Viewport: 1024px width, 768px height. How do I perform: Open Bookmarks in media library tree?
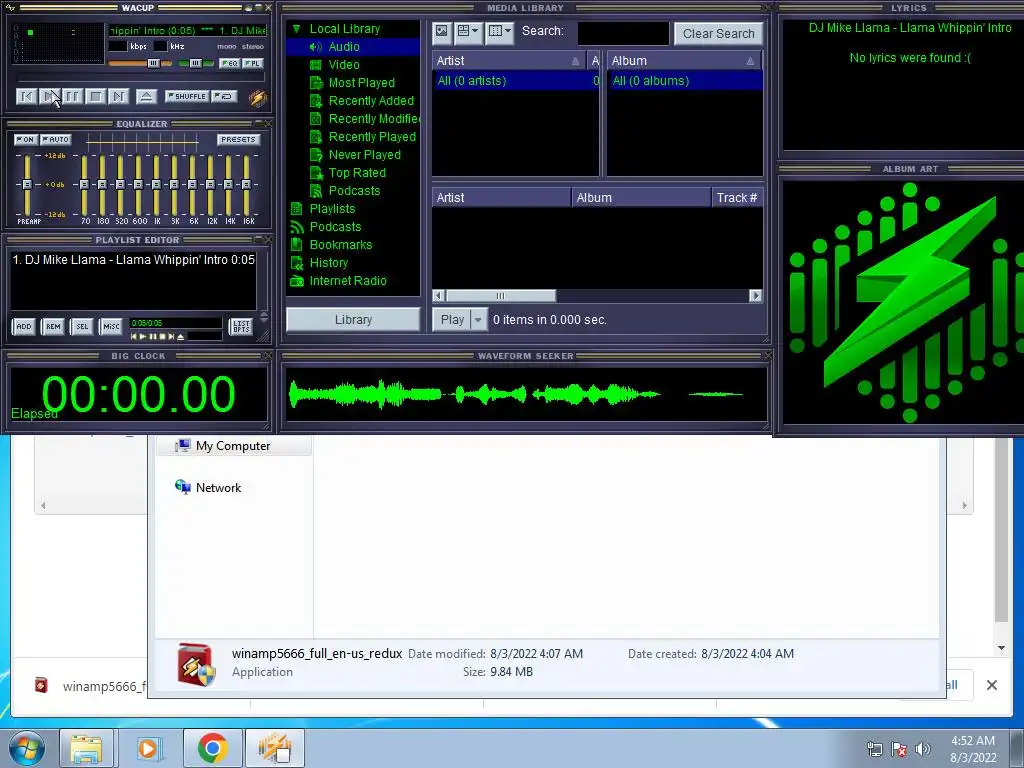[x=341, y=245]
